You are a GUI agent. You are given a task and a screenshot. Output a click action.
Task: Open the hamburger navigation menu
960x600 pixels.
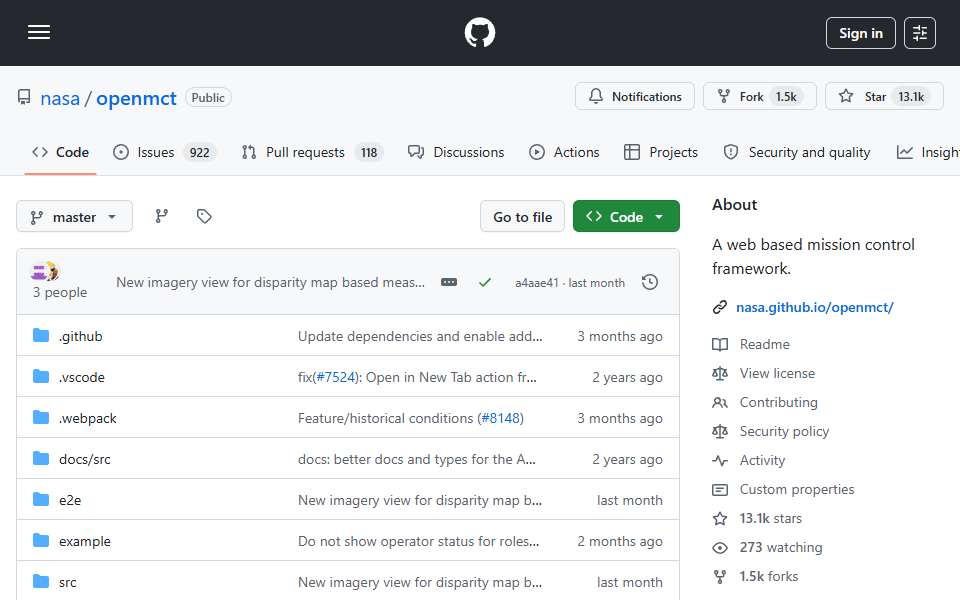[x=39, y=32]
